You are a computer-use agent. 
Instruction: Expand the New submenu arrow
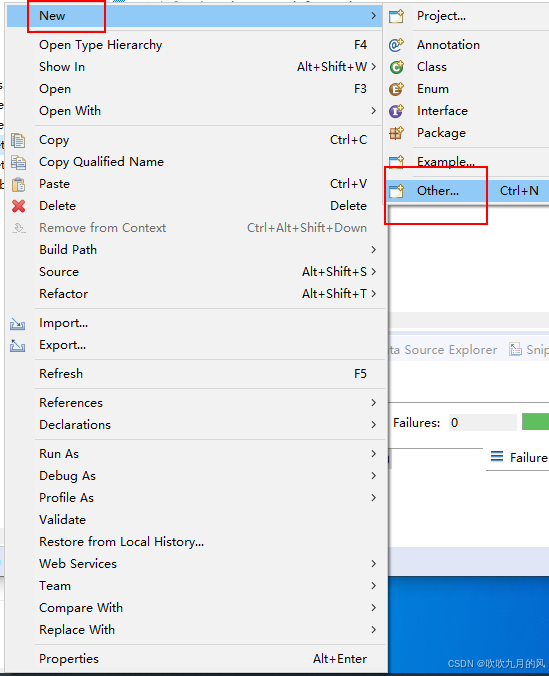pos(373,16)
